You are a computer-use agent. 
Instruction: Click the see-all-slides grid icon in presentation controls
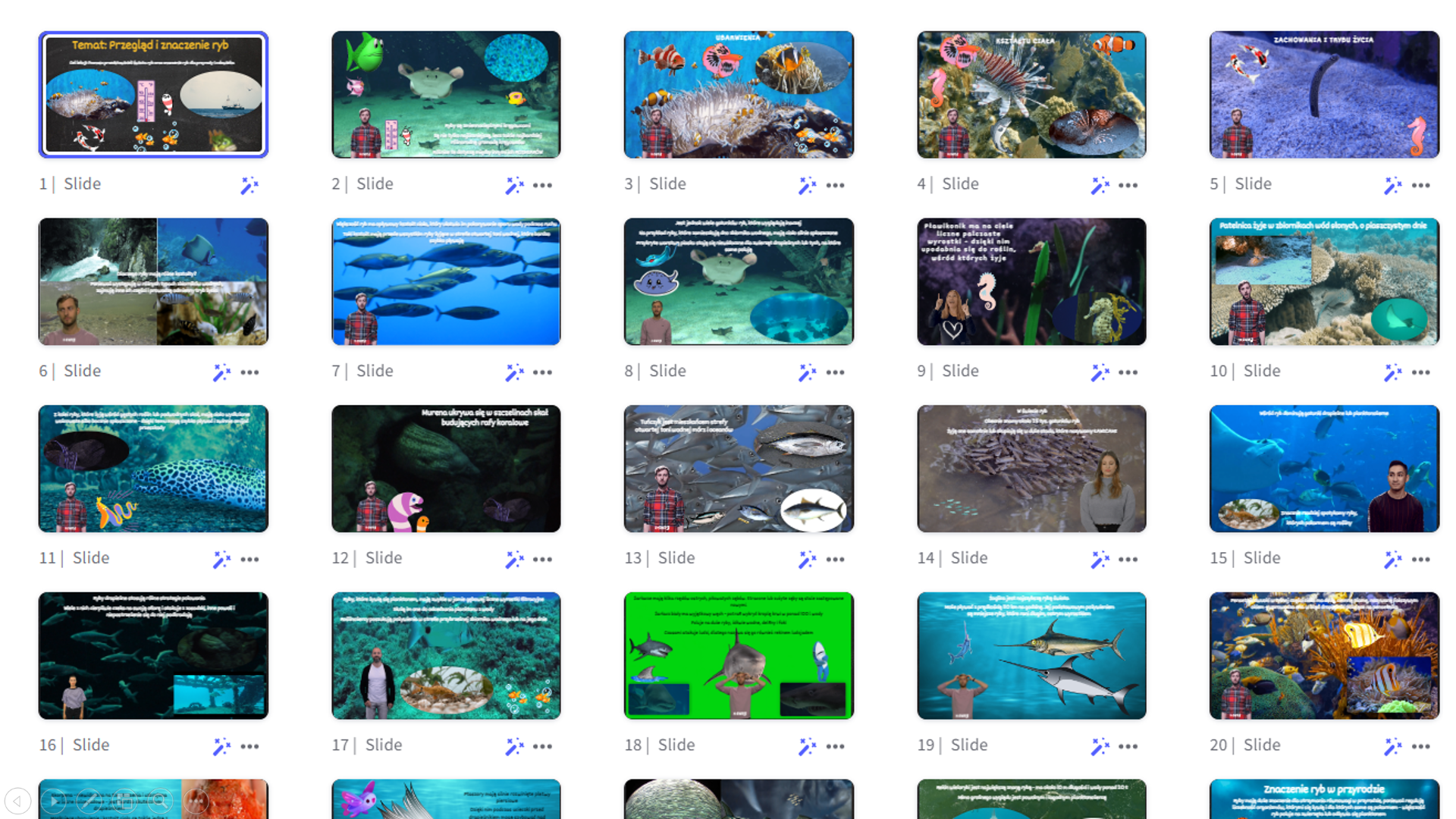[124, 801]
